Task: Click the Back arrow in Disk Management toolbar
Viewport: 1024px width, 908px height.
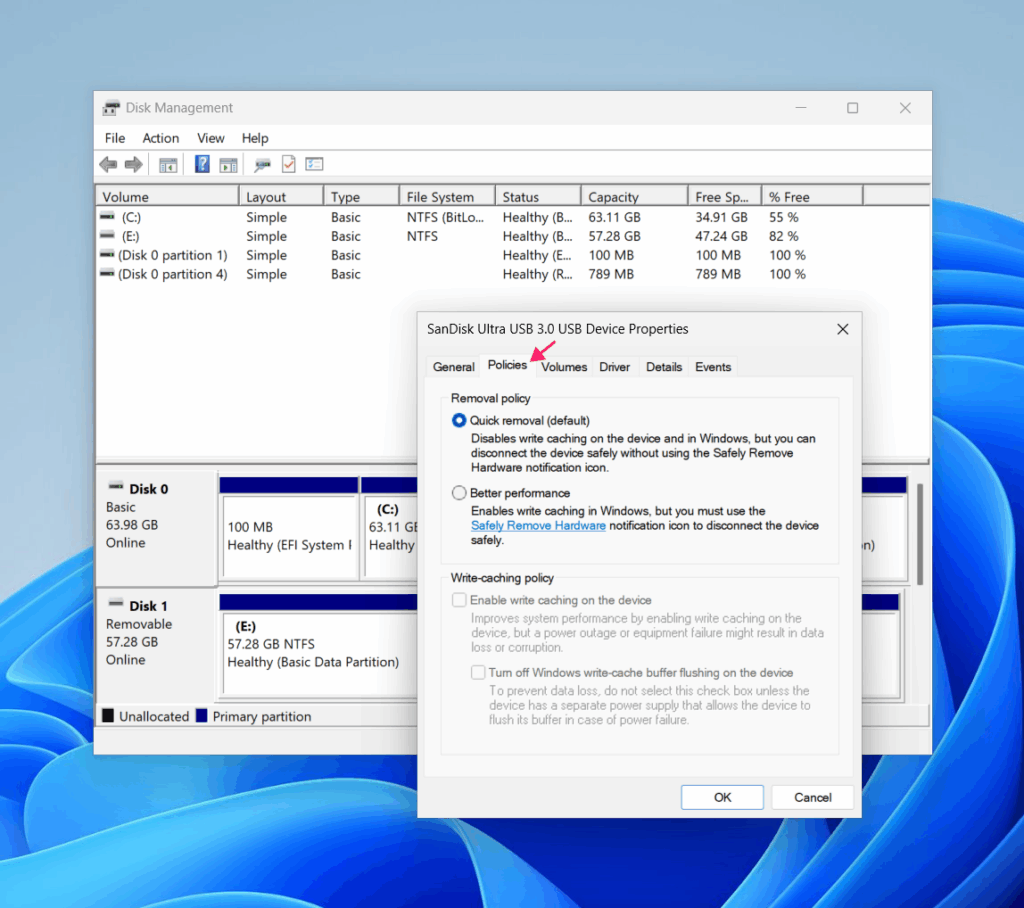Action: tap(108, 165)
